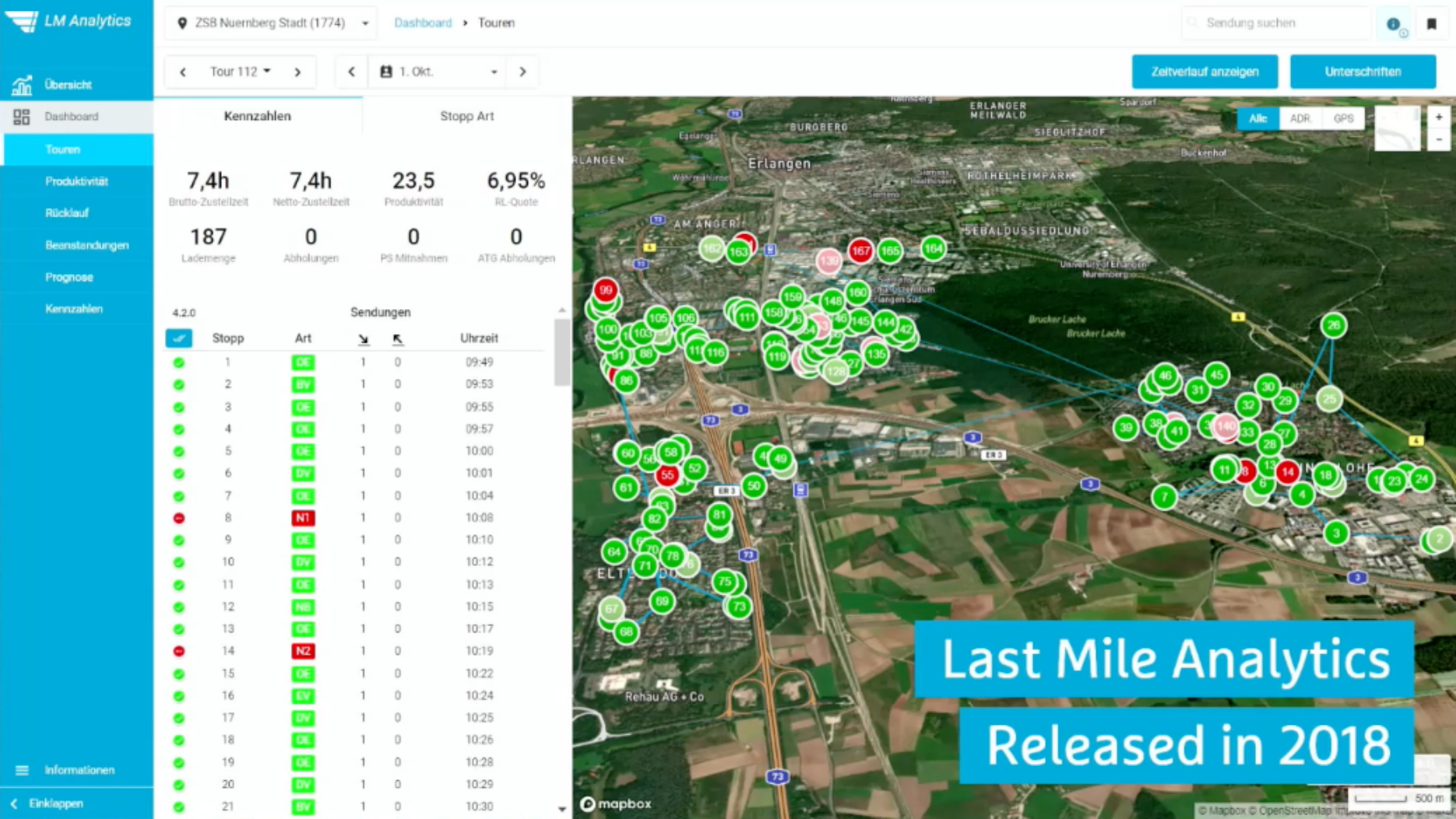Open Produktivität in the sidebar menu

click(76, 181)
